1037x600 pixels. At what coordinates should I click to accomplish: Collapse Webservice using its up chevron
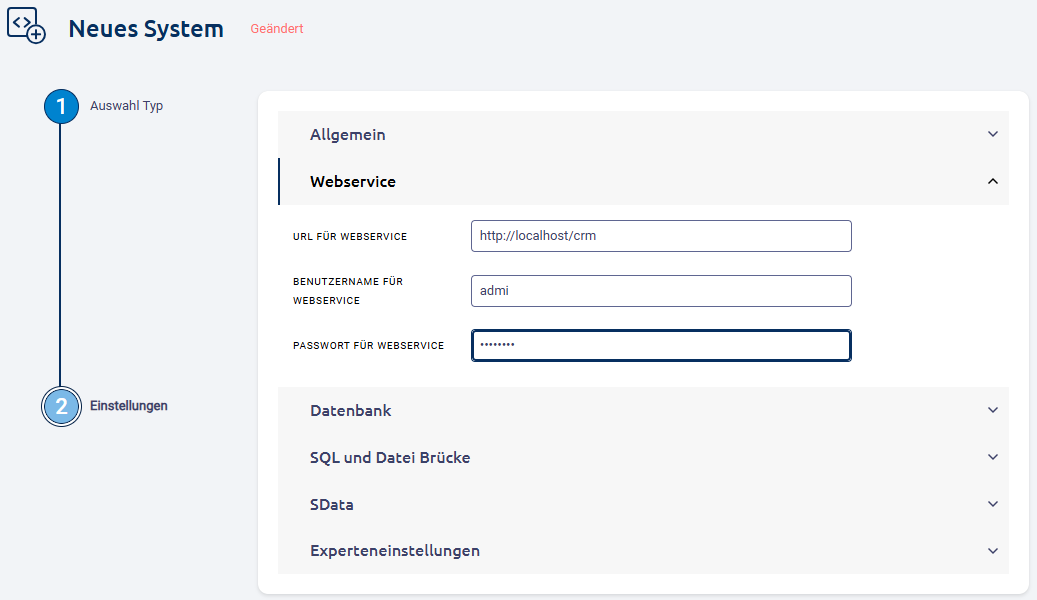pos(992,181)
